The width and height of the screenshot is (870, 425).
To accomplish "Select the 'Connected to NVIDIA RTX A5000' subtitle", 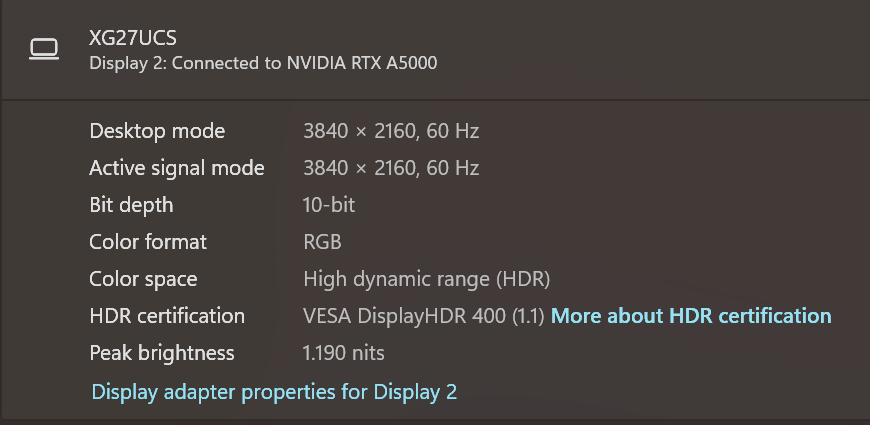I will point(263,63).
